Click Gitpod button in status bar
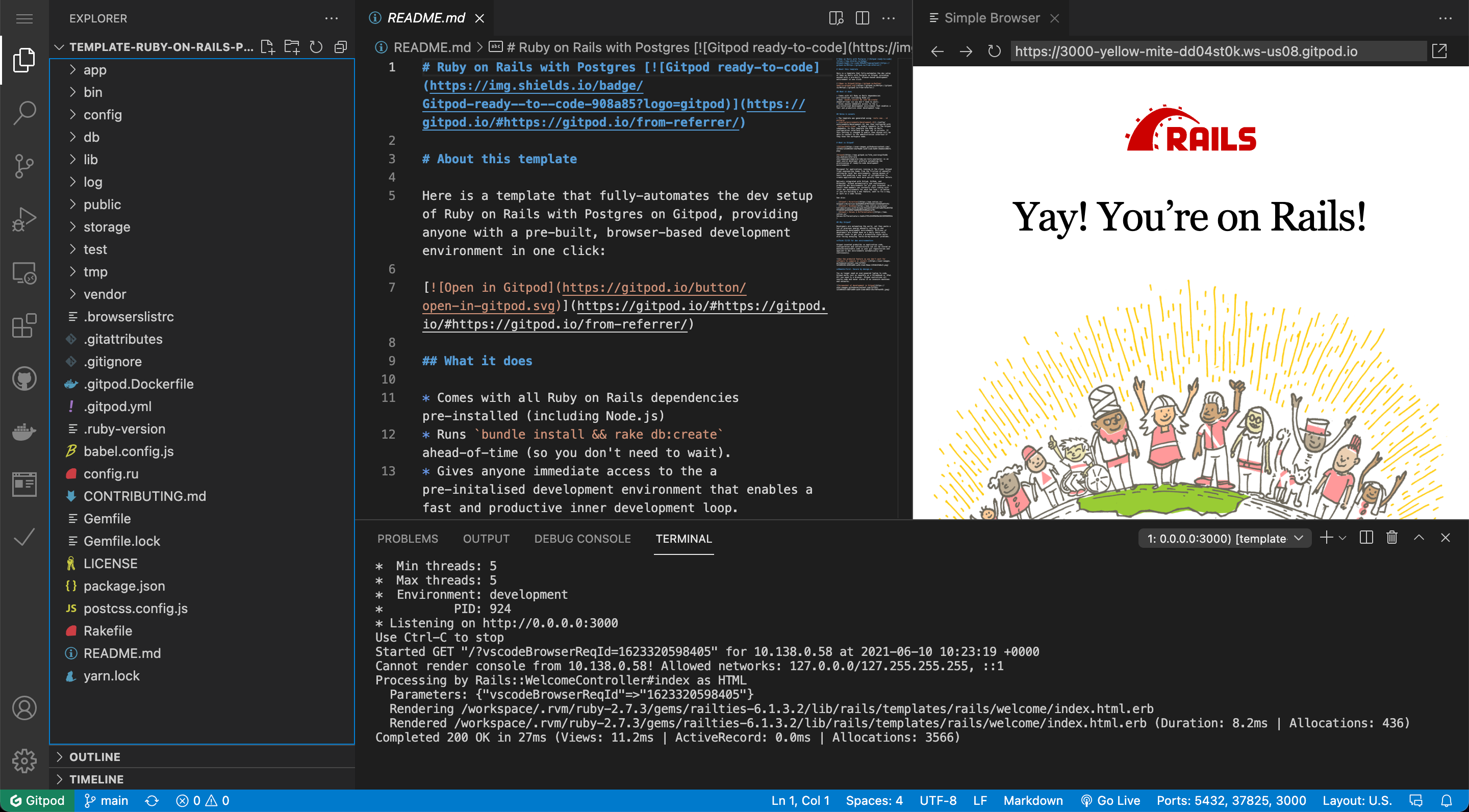Viewport: 1469px width, 812px height. [37, 801]
